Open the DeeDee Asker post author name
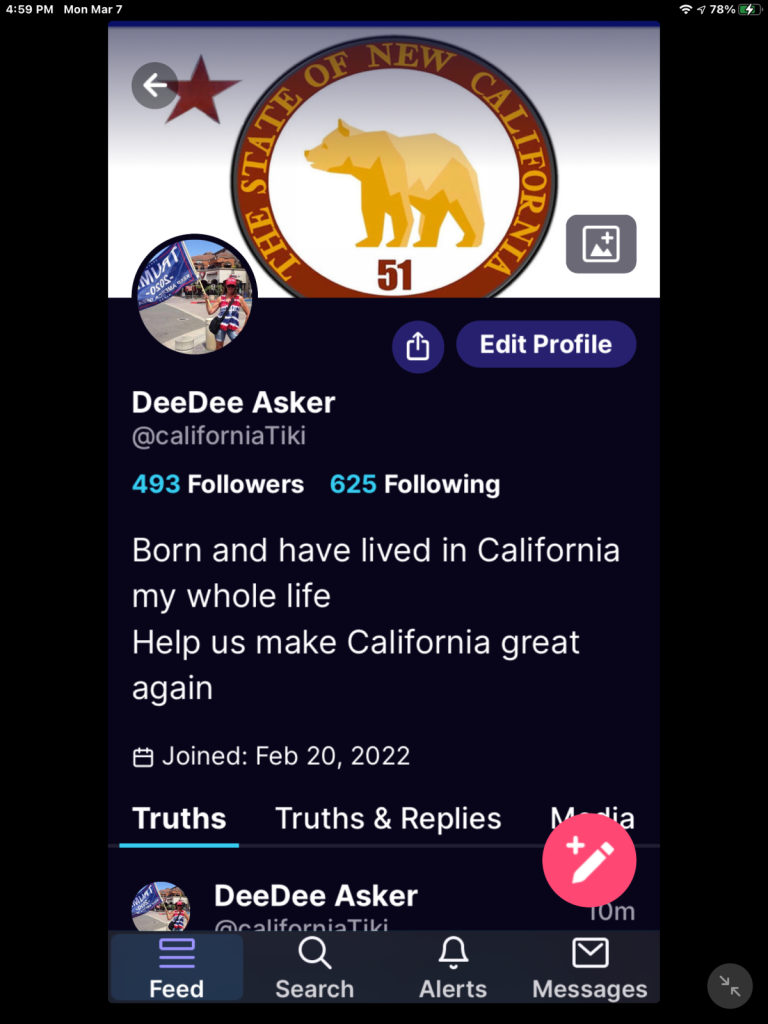This screenshot has height=1024, width=768. click(x=316, y=895)
